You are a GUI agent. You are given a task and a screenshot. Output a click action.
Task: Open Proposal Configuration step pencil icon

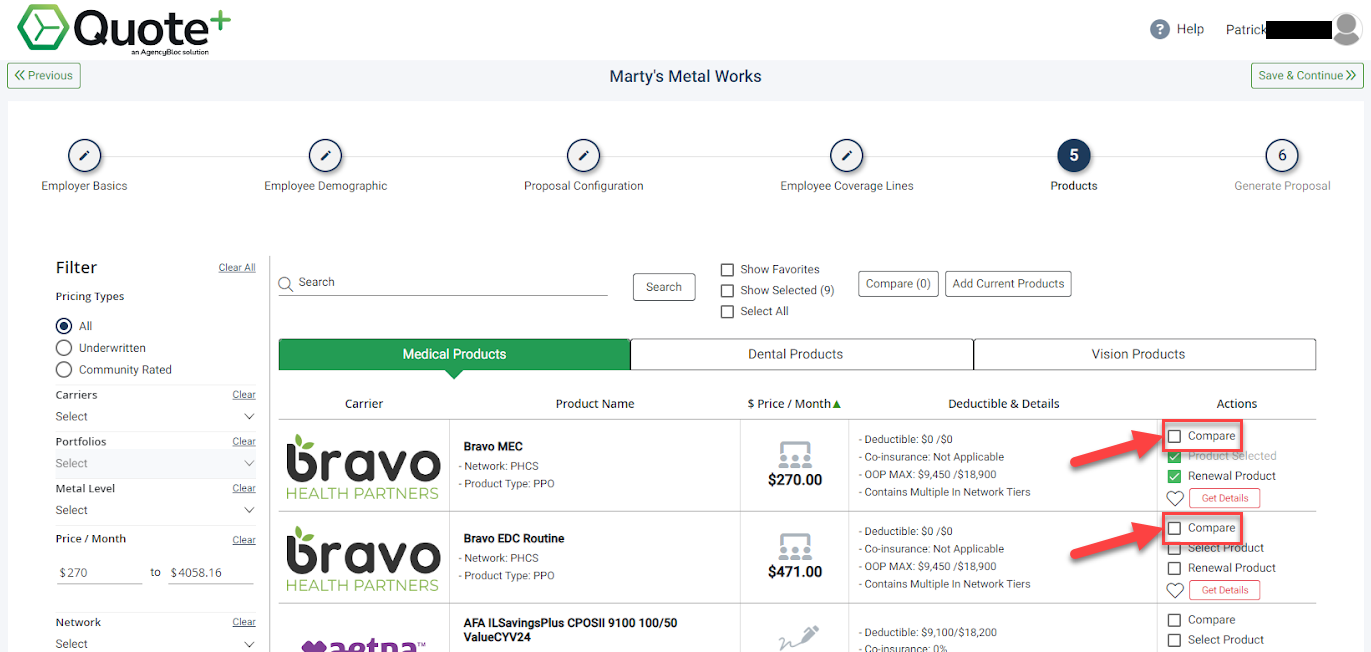click(x=583, y=156)
